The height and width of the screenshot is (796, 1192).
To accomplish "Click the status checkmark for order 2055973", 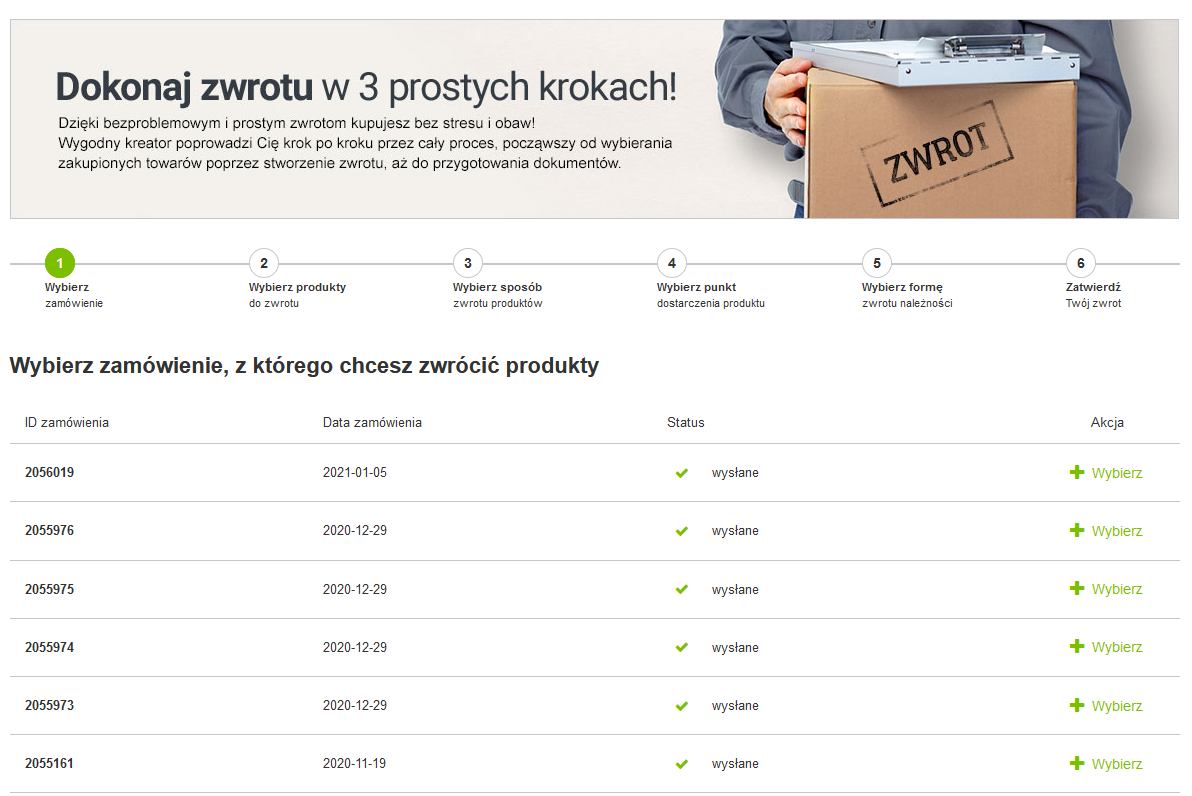I will coord(682,706).
